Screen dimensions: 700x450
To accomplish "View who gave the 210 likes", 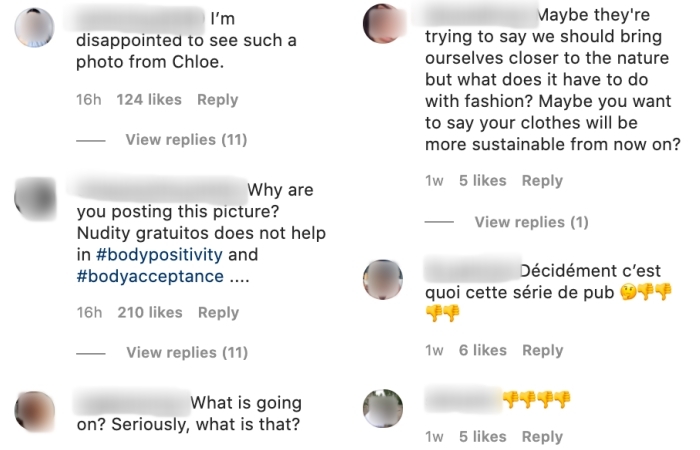I will tap(149, 313).
